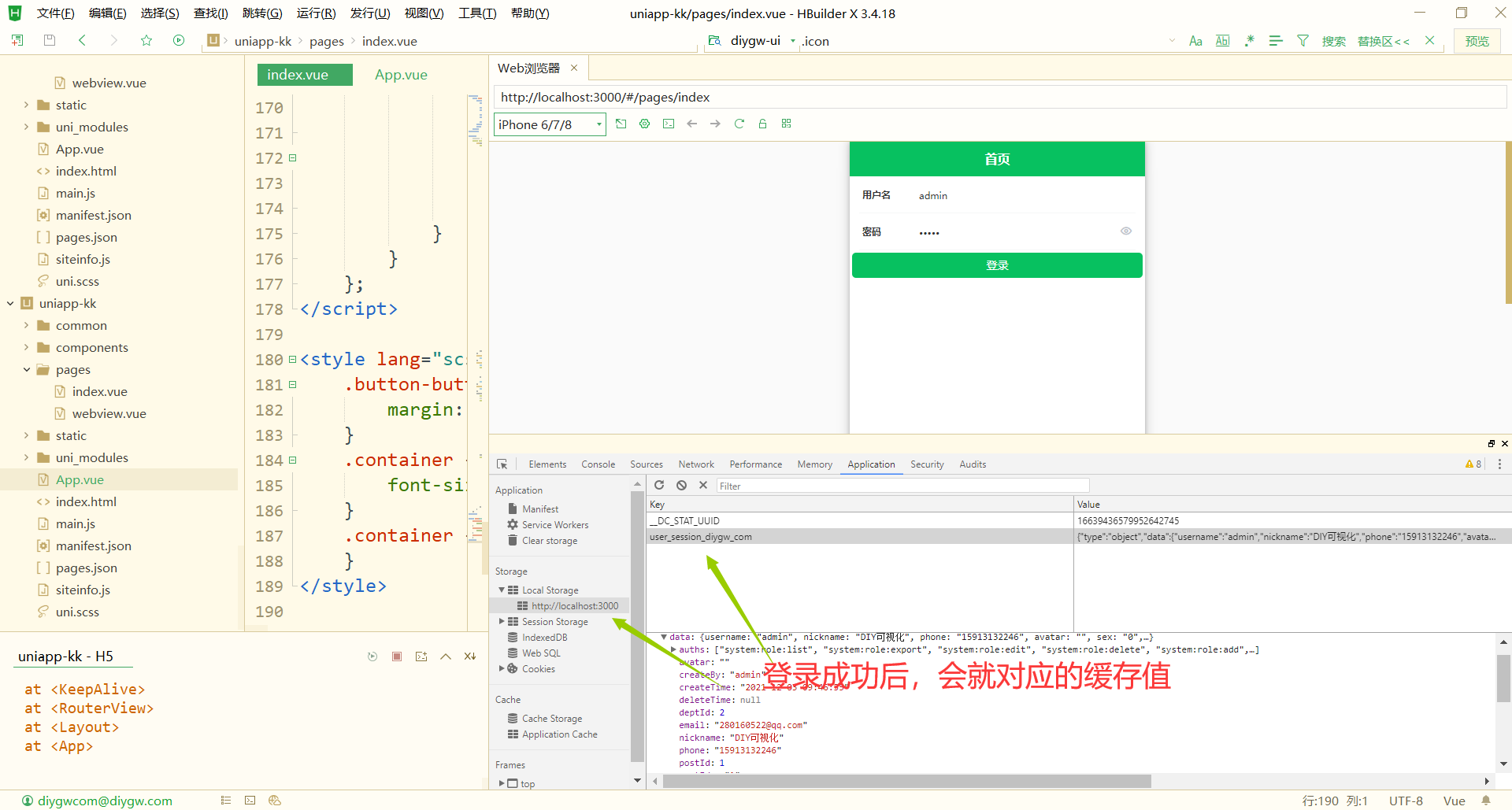Click the storage Filter input
This screenshot has height=810, width=1512.
click(x=903, y=486)
